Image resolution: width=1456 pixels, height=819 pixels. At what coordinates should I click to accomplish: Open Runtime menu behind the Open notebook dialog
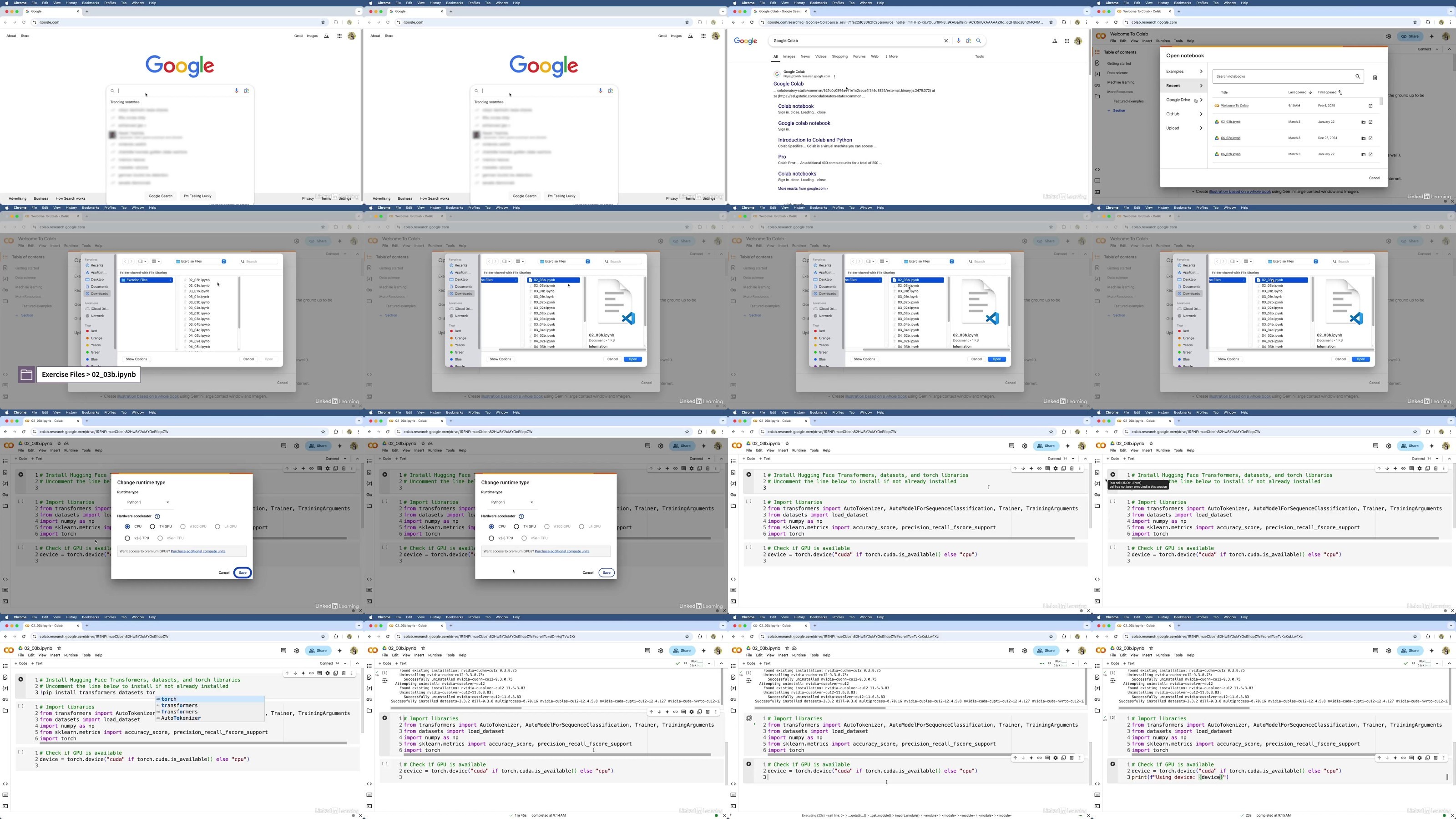coord(1163,40)
